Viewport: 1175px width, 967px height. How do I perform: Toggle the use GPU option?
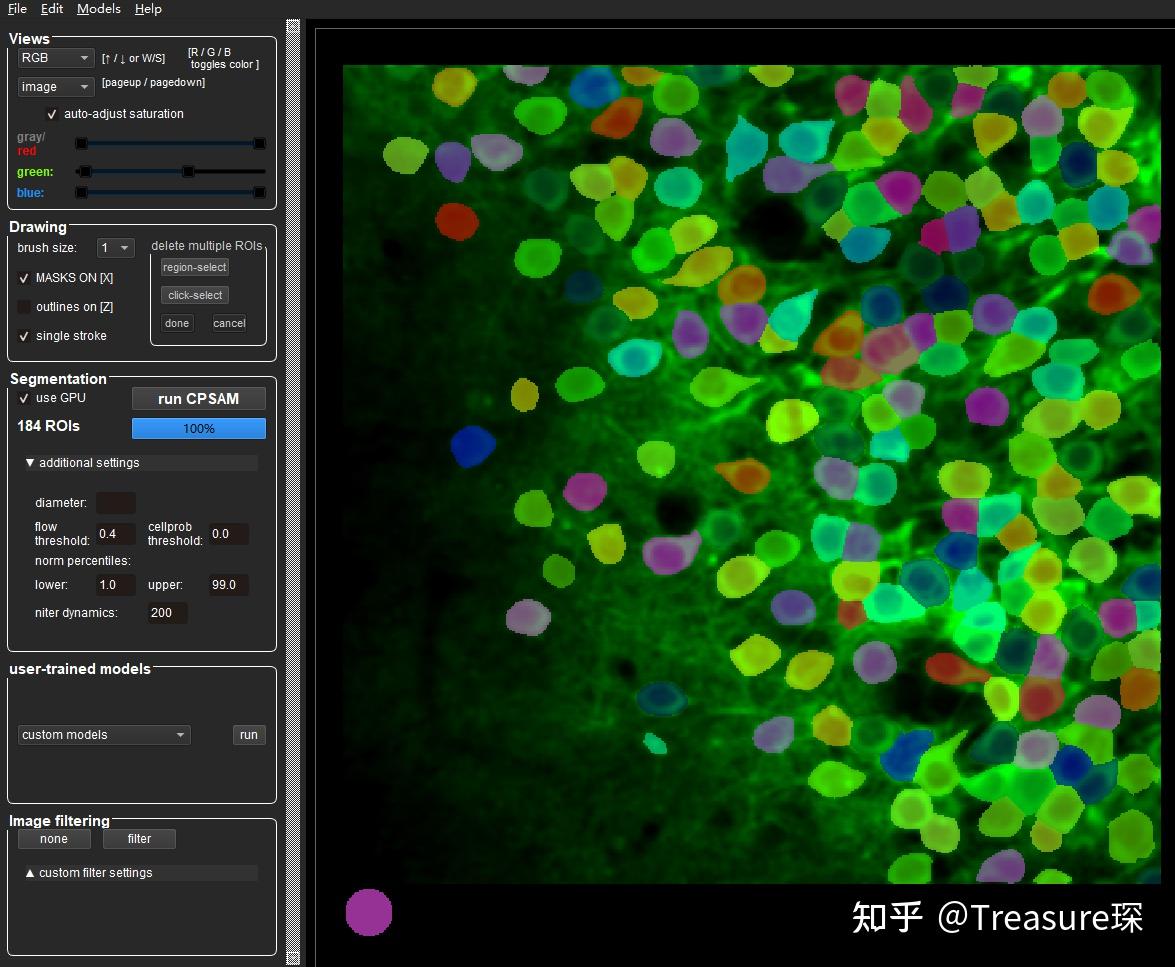(x=23, y=397)
